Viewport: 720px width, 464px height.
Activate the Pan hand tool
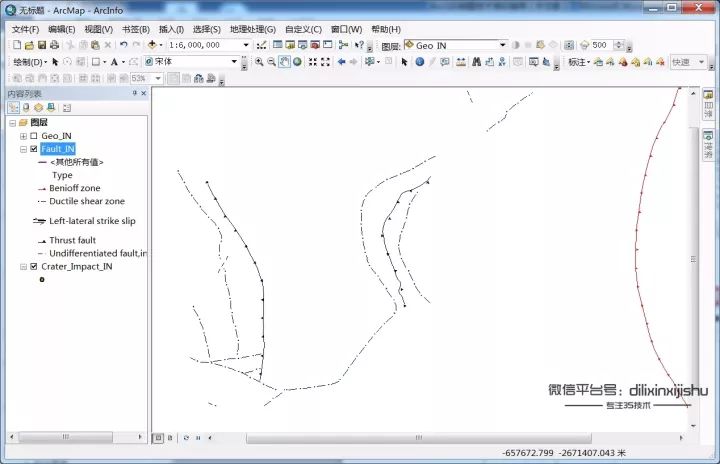(284, 62)
